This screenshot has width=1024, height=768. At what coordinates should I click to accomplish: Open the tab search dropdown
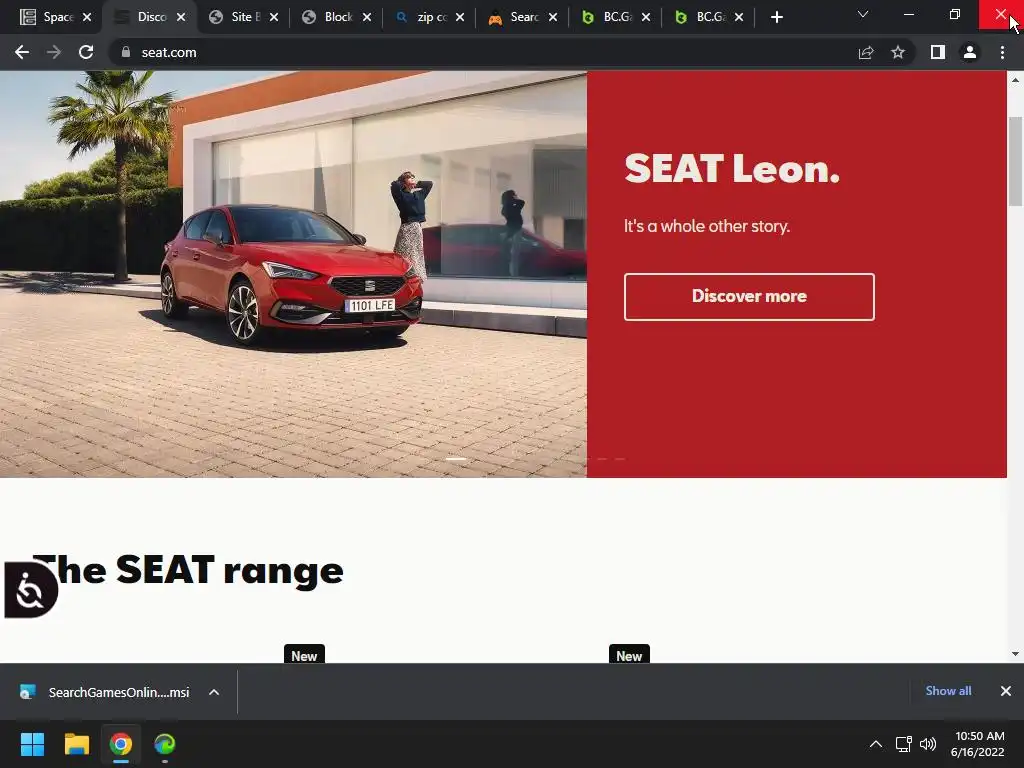(x=863, y=14)
